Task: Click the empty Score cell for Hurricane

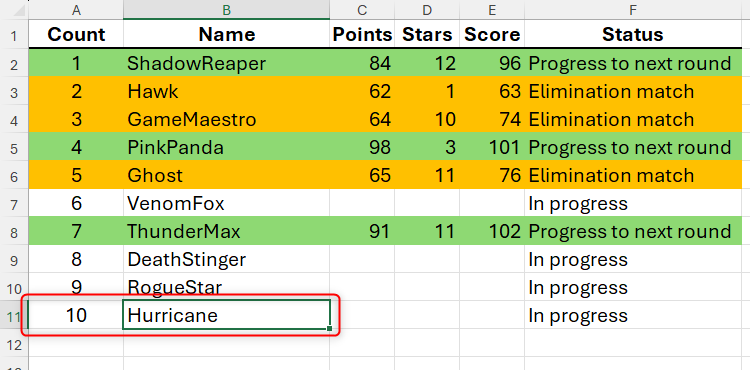Action: pos(492,316)
